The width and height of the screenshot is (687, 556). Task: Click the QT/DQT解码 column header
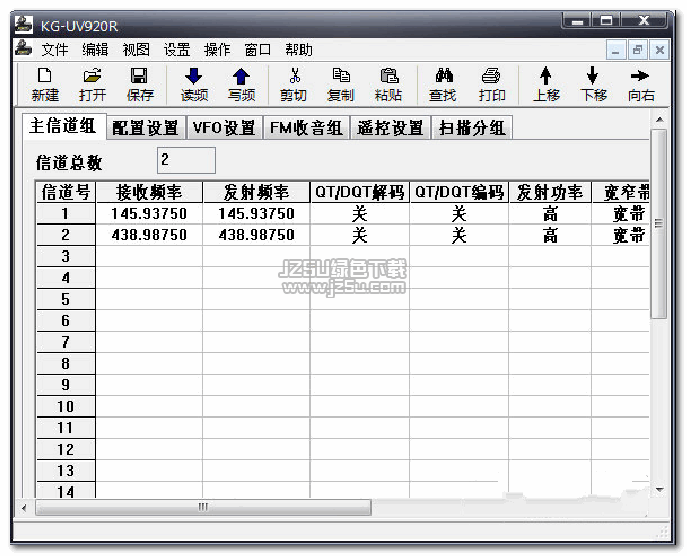pyautogui.click(x=360, y=192)
